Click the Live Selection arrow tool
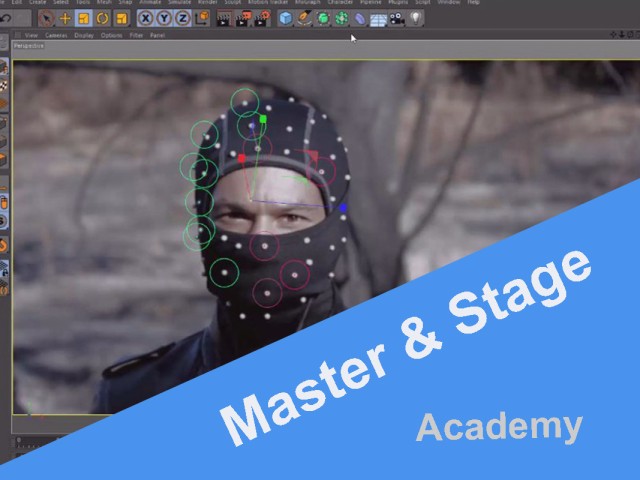This screenshot has height=480, width=640. pos(46,18)
